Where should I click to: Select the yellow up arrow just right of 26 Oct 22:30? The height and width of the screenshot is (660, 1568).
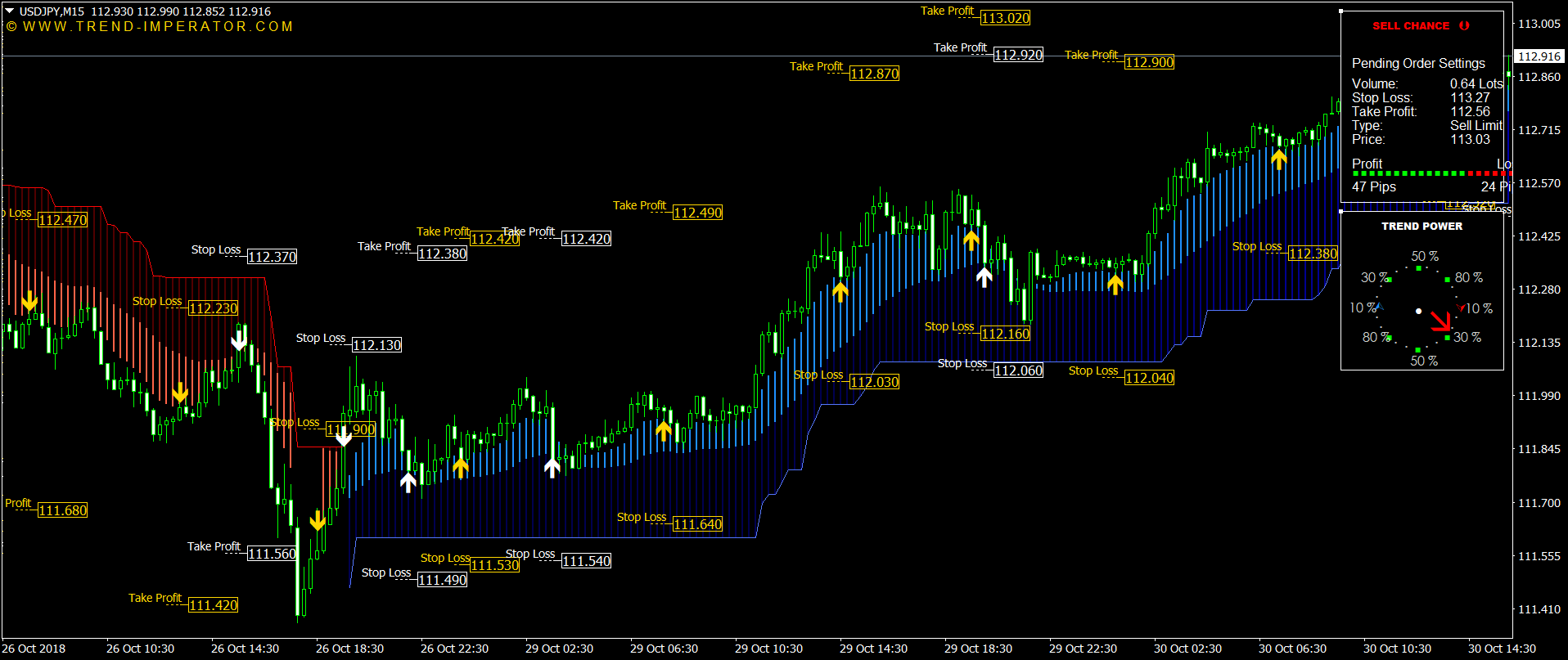(461, 467)
